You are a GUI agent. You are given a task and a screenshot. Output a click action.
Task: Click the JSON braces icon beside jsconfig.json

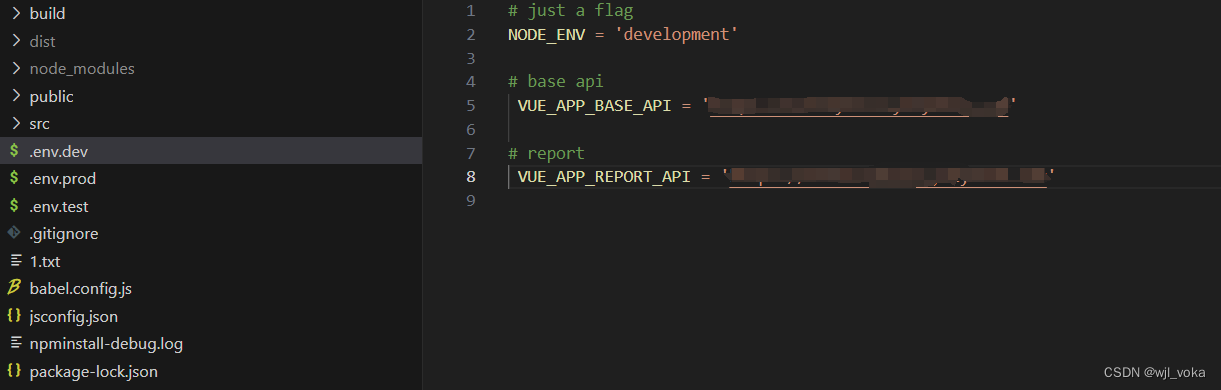(x=14, y=316)
